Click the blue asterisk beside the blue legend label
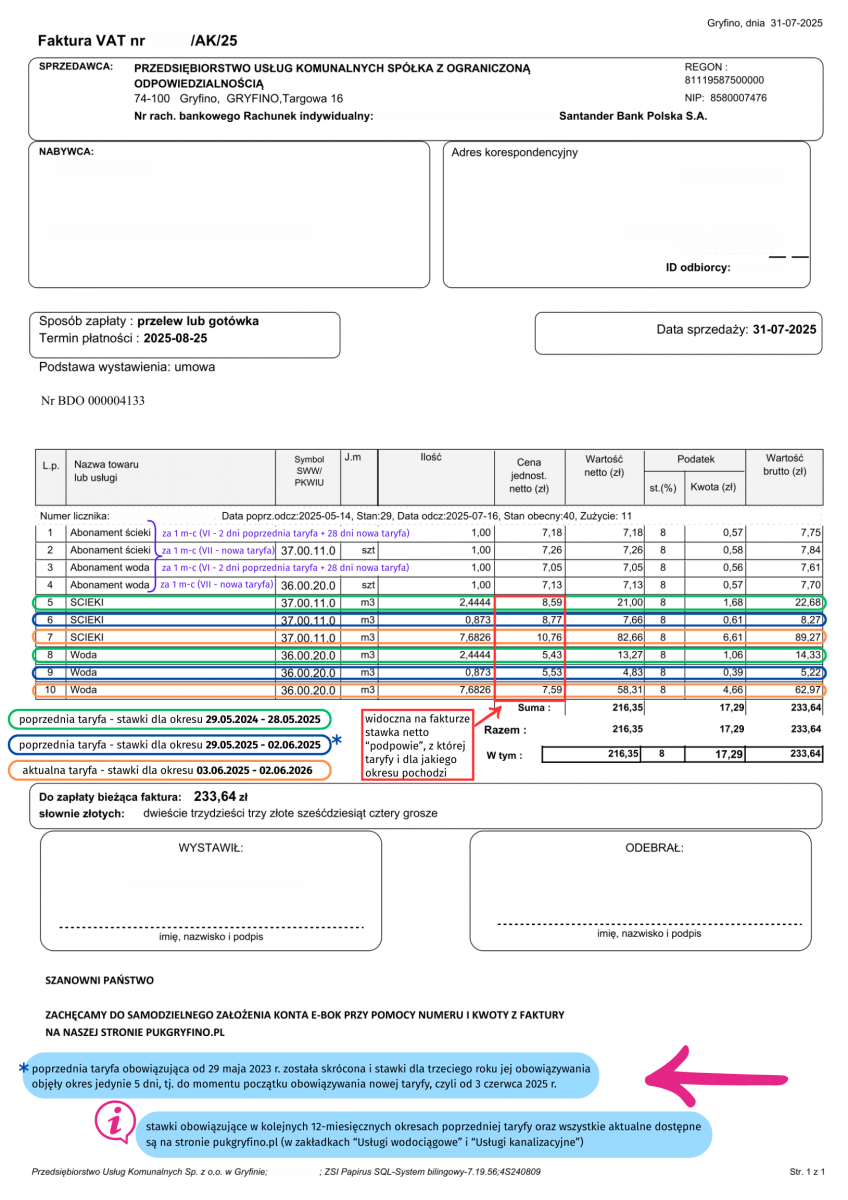Screen dimensions: 848x1200 click(x=336, y=741)
